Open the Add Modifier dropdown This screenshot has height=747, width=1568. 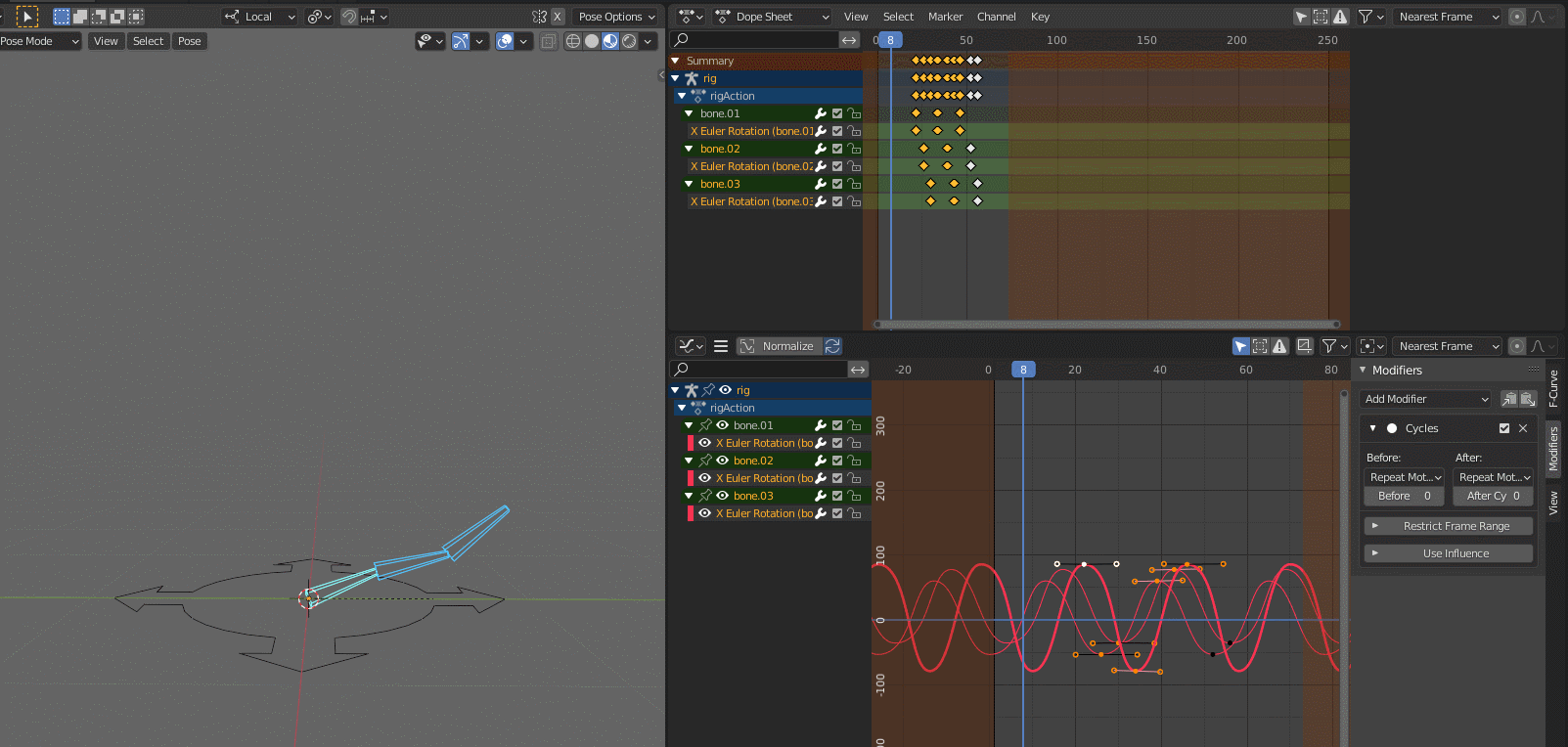click(x=1427, y=399)
